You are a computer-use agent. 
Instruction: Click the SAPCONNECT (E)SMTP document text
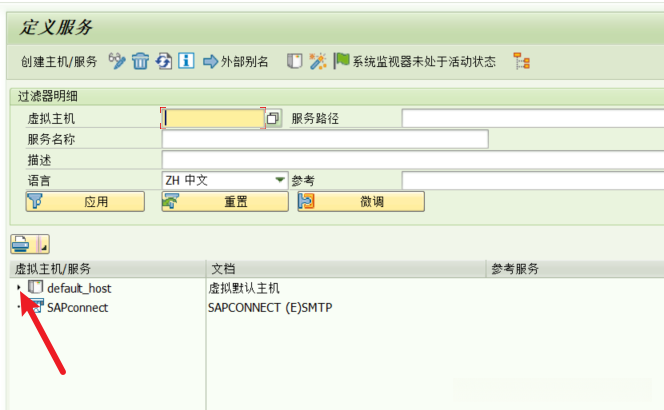point(270,308)
